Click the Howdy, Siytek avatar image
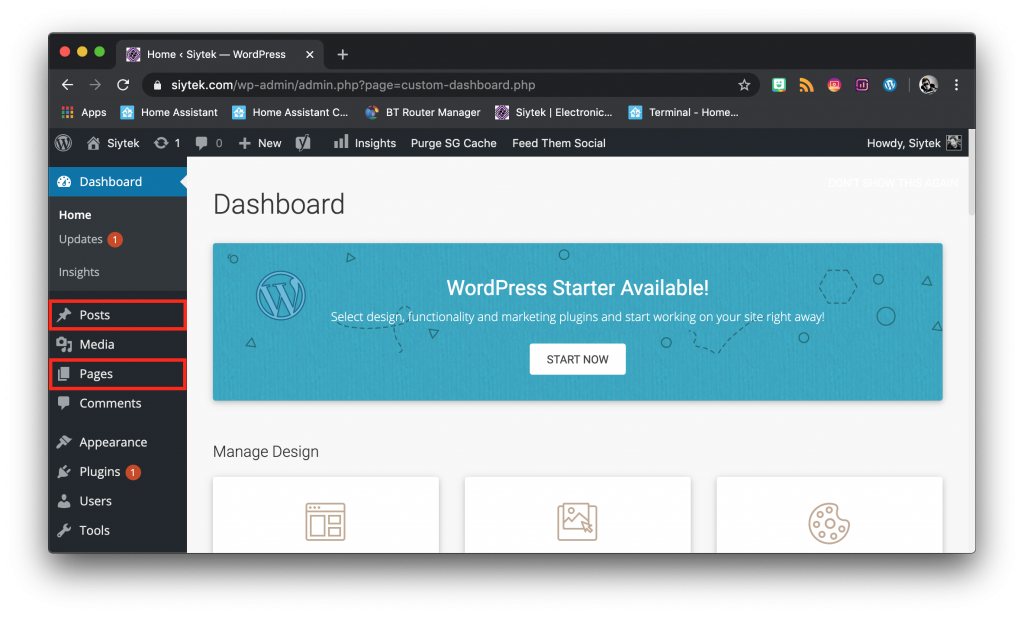The image size is (1024, 617). [x=954, y=143]
